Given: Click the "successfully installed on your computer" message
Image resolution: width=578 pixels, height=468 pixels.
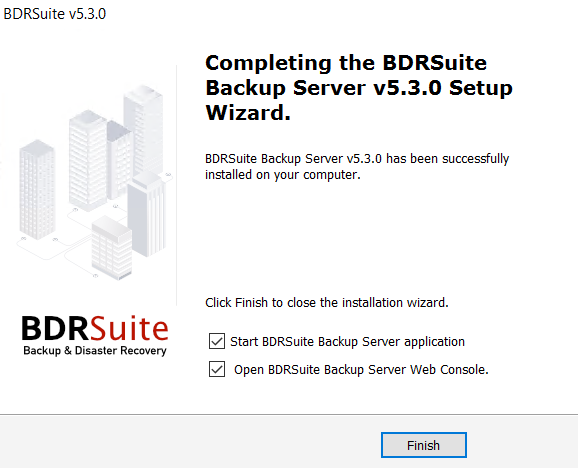Looking at the screenshot, I should click(357, 167).
